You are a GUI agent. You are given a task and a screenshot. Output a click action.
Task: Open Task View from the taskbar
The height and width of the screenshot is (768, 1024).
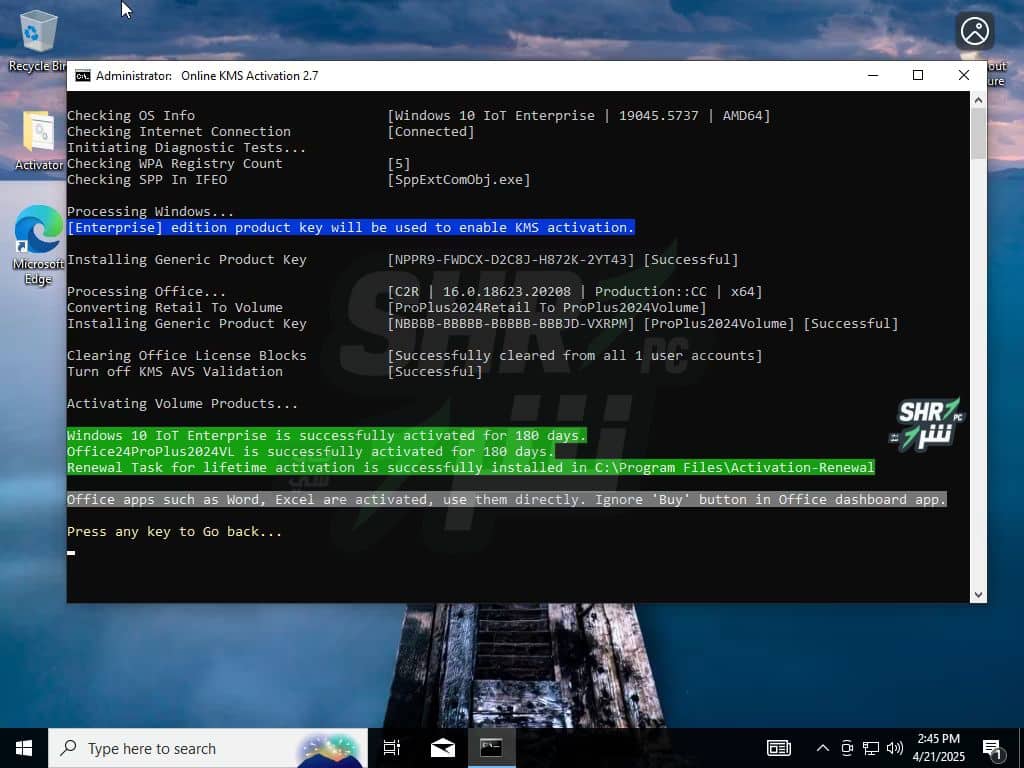(392, 748)
